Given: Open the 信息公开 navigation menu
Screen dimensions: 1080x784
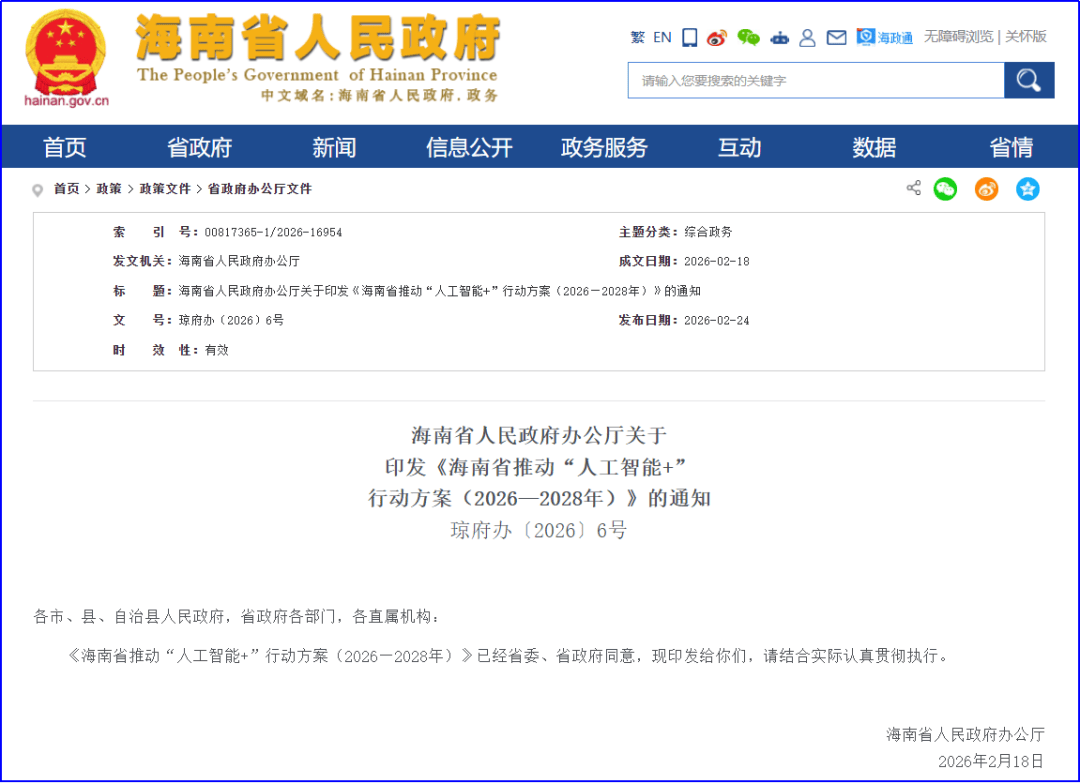Looking at the screenshot, I should [469, 148].
